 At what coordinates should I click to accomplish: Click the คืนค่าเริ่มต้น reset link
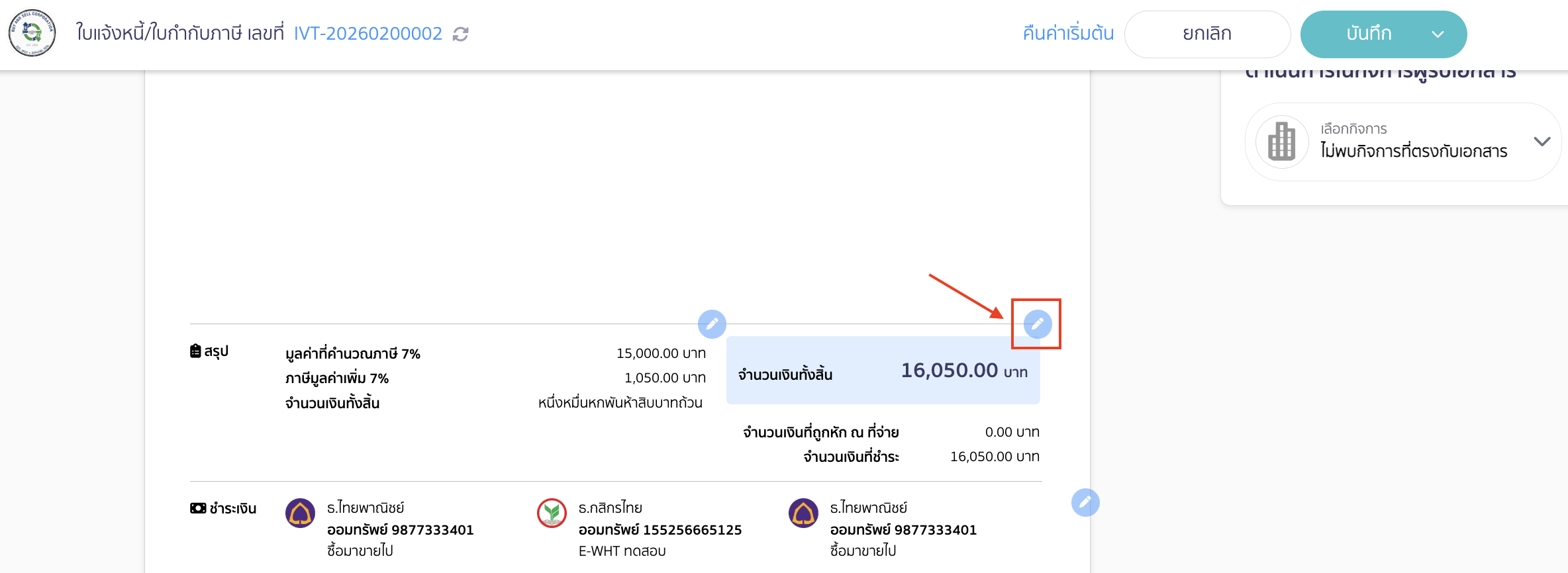pos(1068,33)
